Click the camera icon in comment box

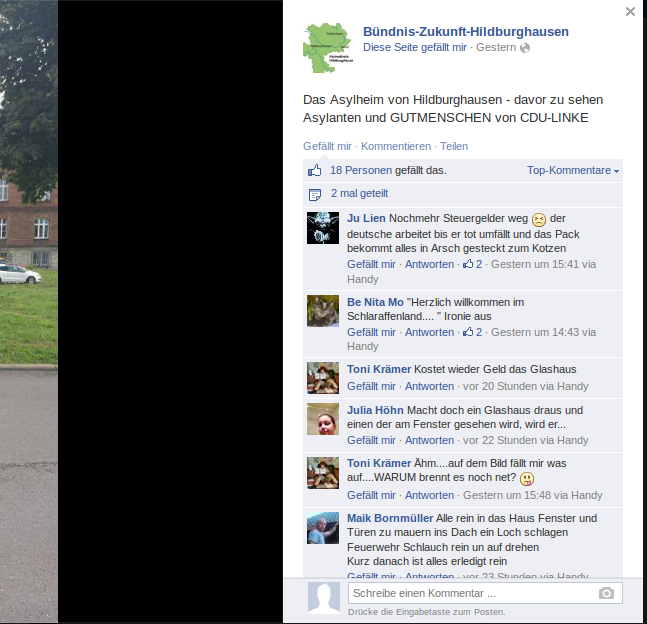[606, 593]
